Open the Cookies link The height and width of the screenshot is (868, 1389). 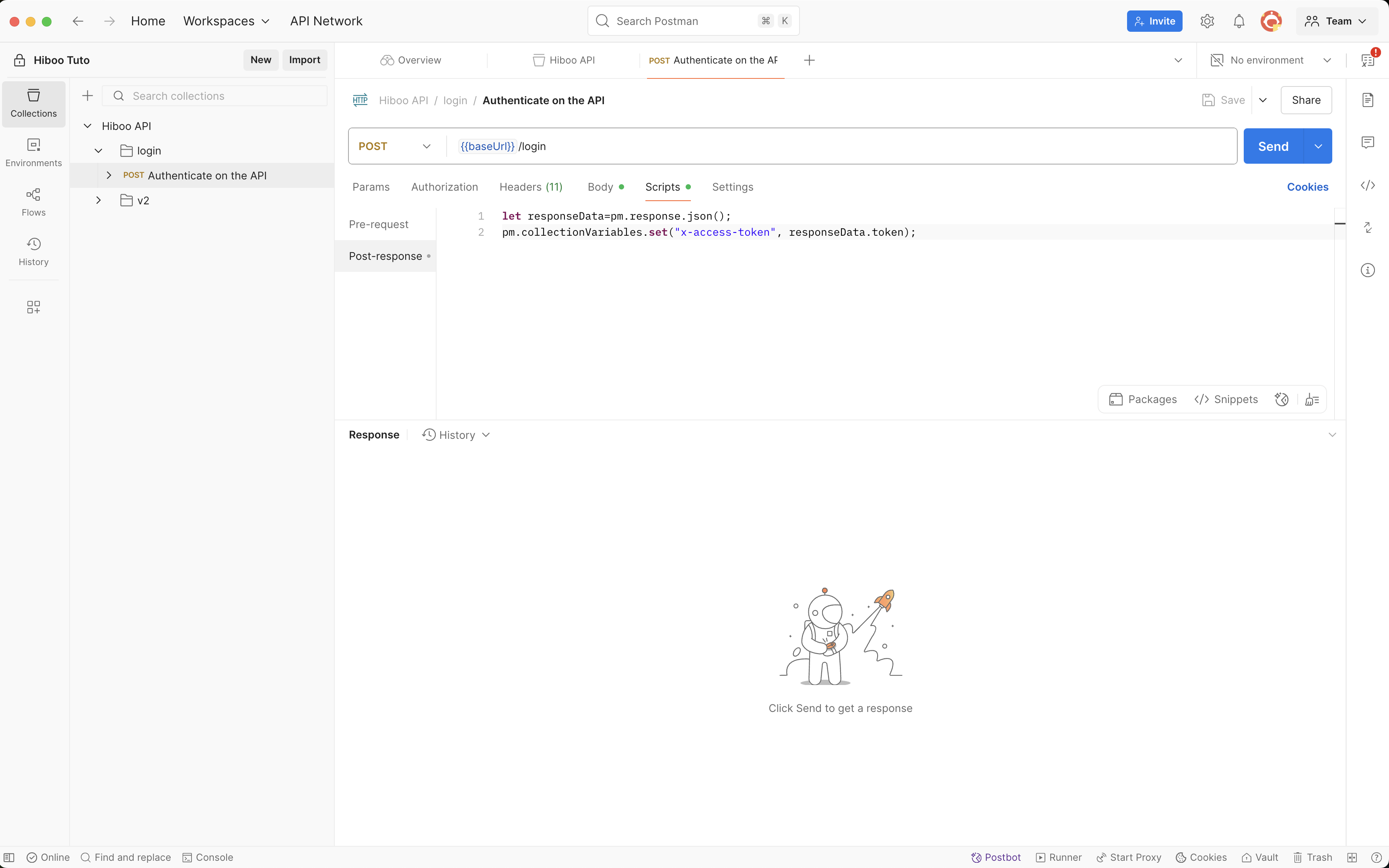(x=1307, y=187)
